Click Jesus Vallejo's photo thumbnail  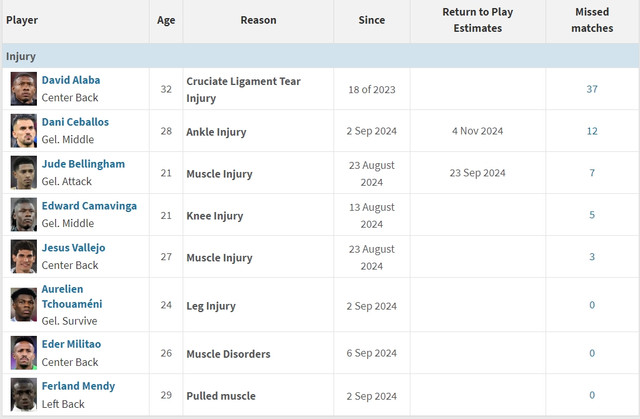click(24, 257)
